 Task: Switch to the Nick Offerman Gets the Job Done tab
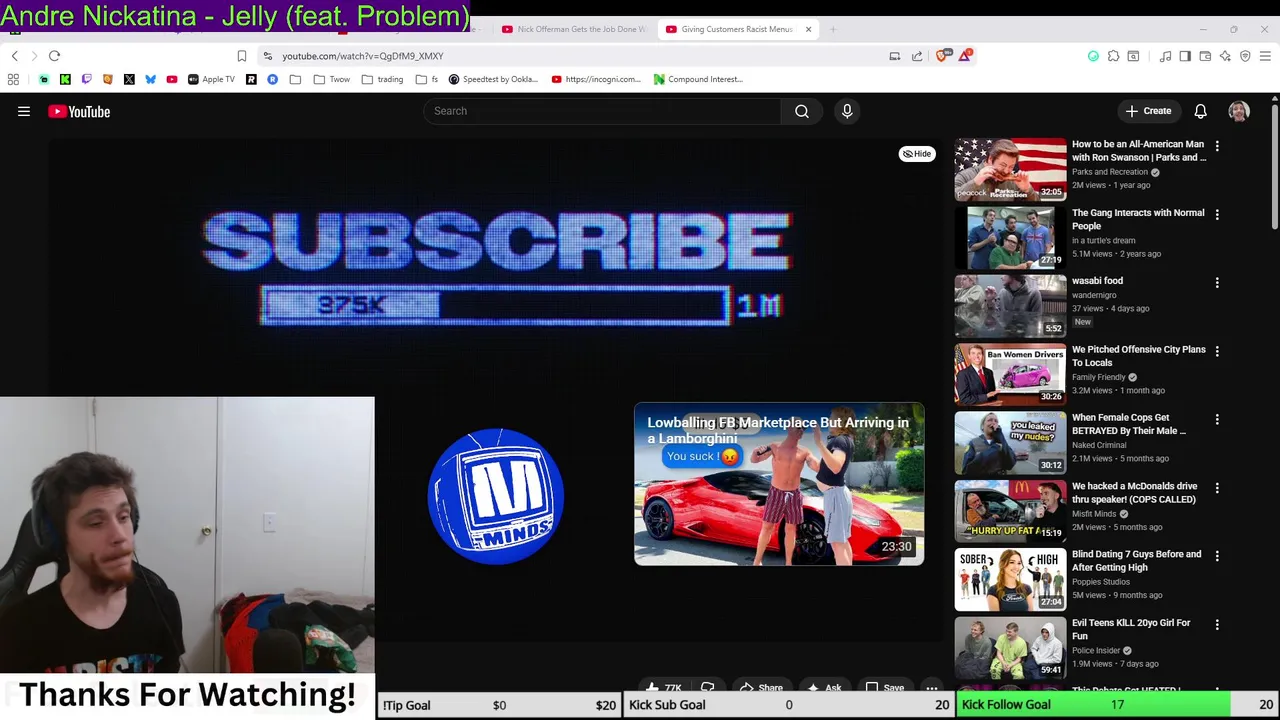[x=575, y=29]
